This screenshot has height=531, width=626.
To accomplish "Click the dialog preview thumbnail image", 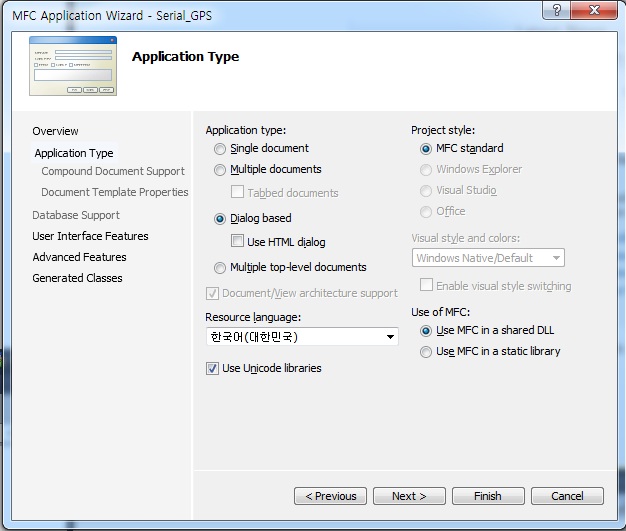I will 73,66.
